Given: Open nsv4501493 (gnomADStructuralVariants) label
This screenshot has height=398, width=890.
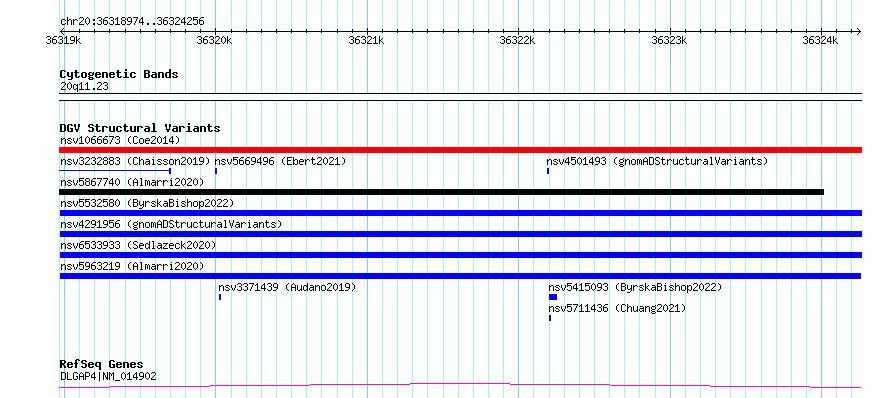Looking at the screenshot, I should 657,161.
